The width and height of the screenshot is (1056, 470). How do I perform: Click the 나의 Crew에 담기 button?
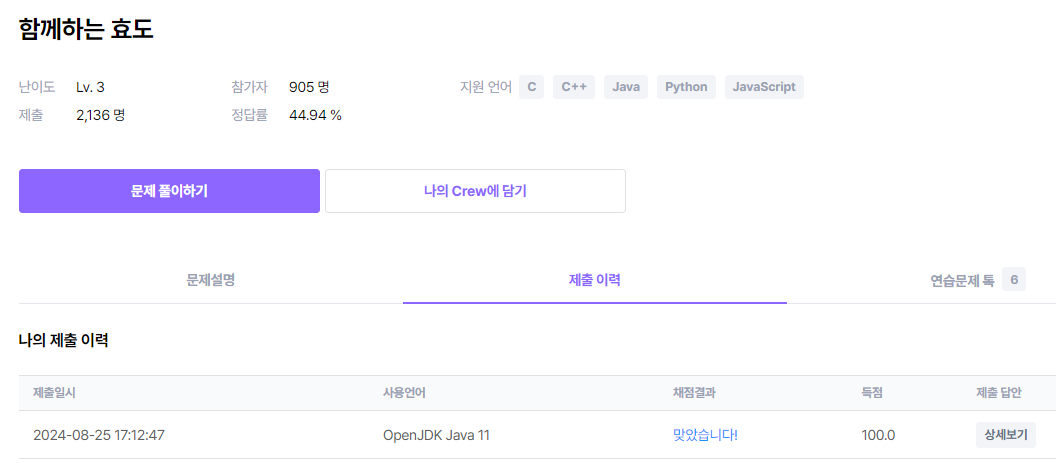pyautogui.click(x=475, y=191)
